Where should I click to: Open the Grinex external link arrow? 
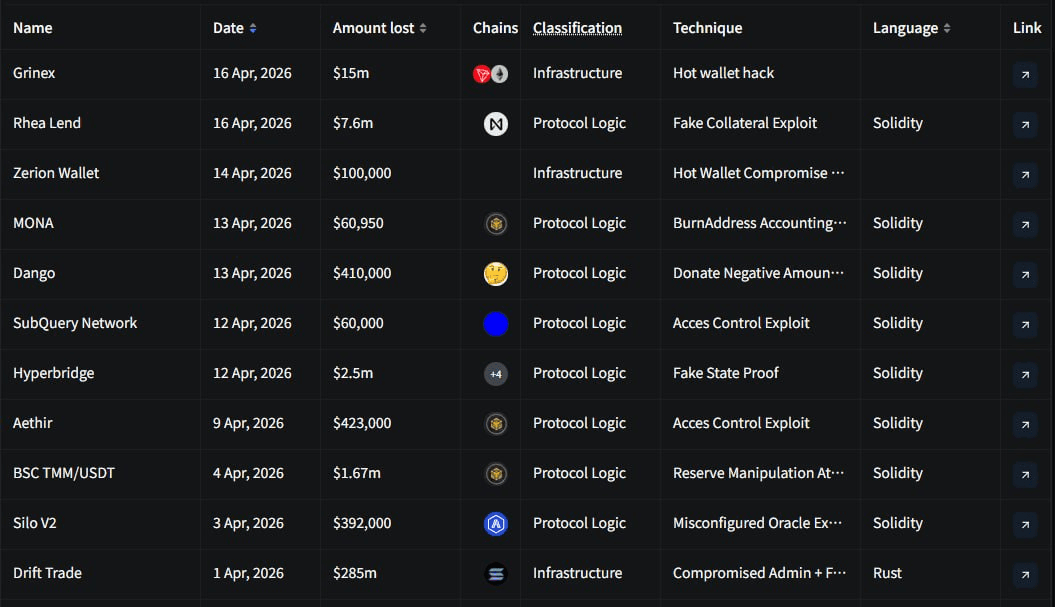pos(1024,74)
